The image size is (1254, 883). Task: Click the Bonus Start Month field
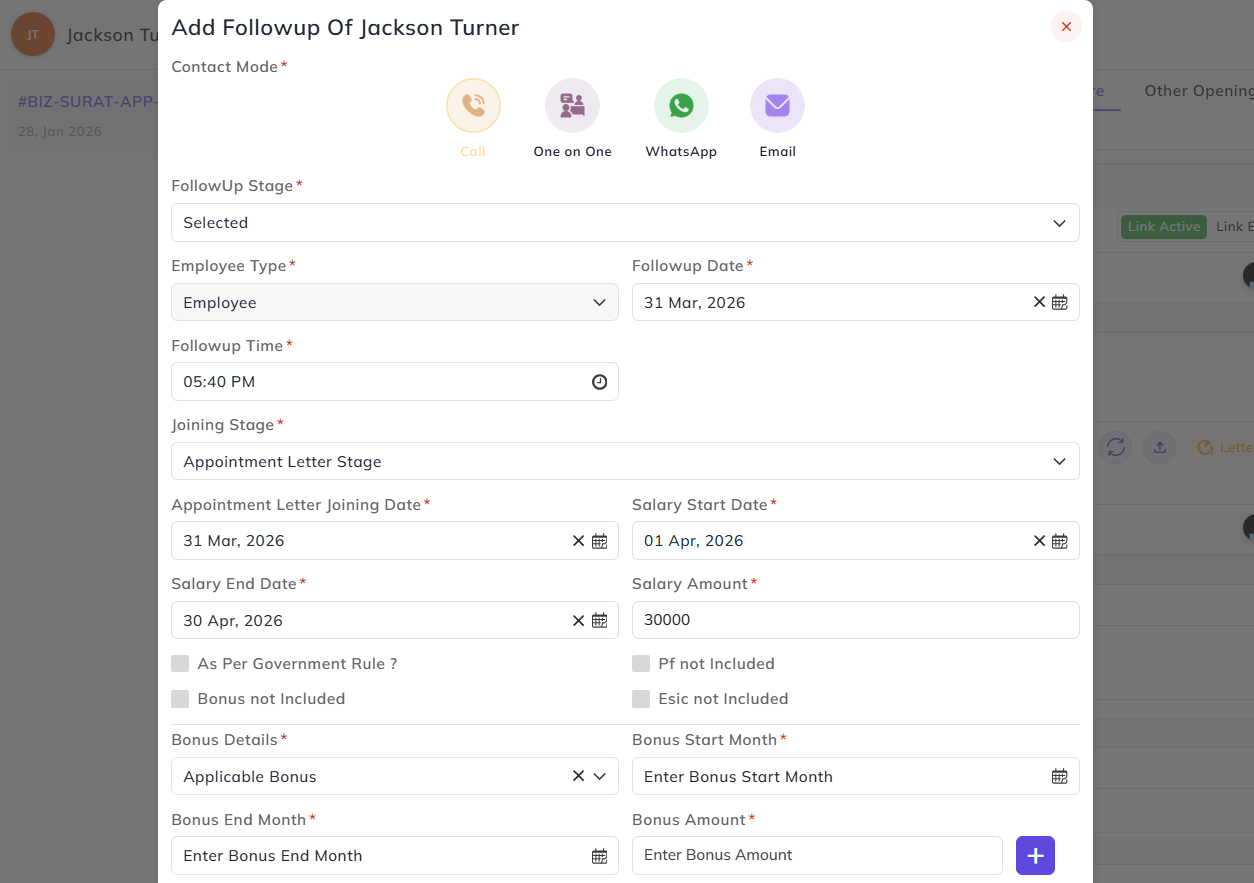click(x=856, y=776)
